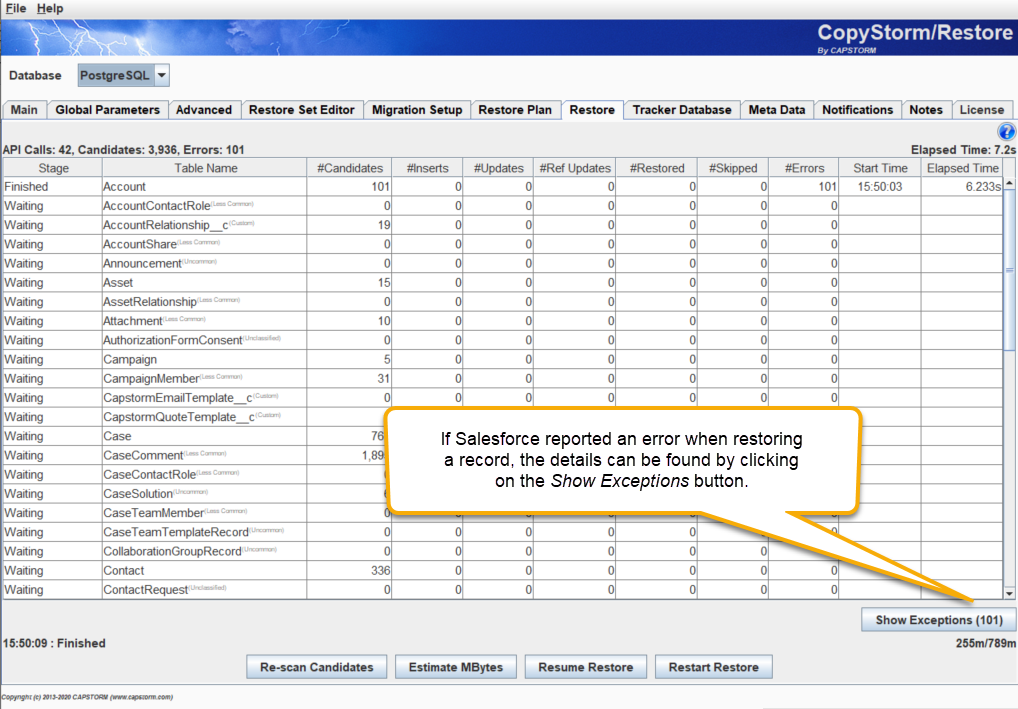The width and height of the screenshot is (1018, 709).
Task: Click the Re-scan Candidates button
Action: [x=316, y=666]
